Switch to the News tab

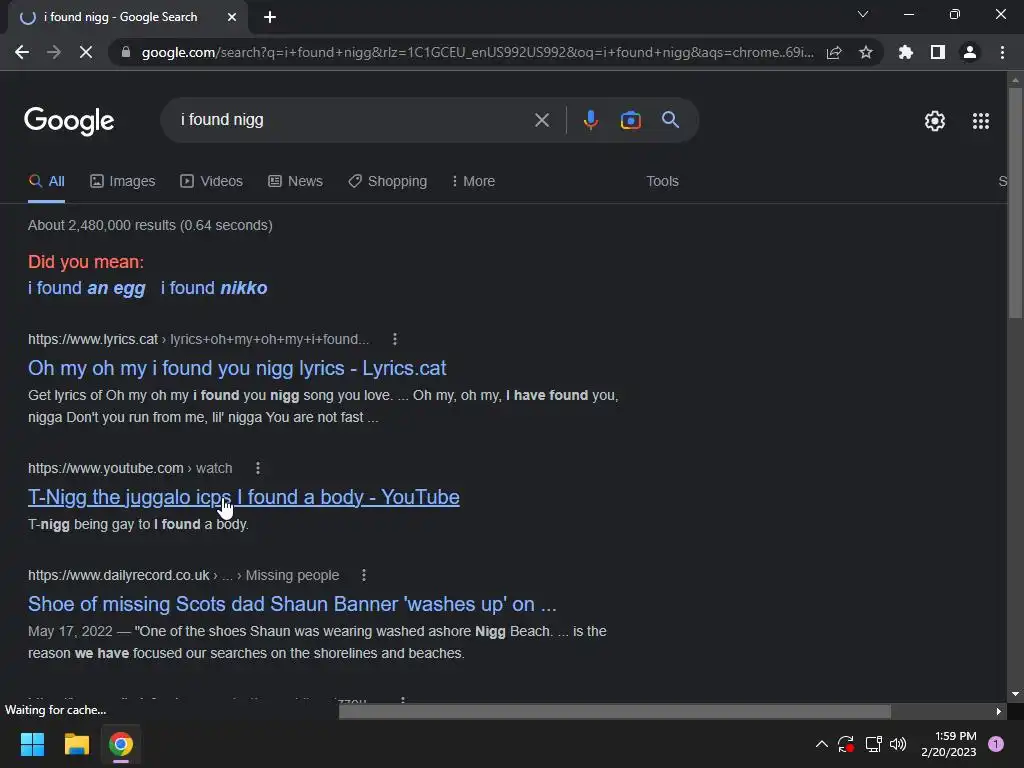pos(295,182)
